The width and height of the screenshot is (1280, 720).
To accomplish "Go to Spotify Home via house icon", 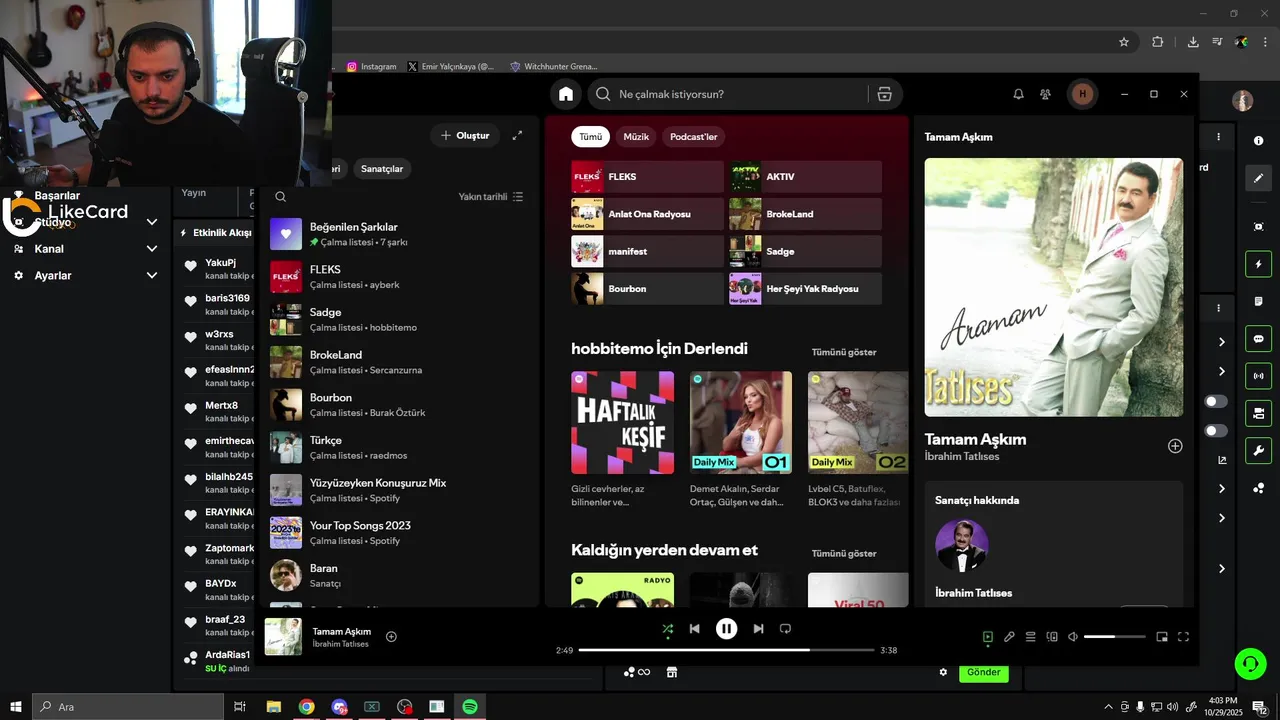I will point(566,94).
